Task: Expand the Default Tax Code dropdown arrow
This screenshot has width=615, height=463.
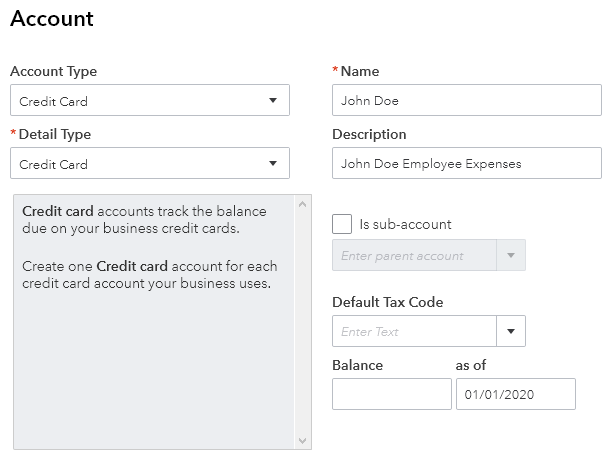Action: coord(511,331)
